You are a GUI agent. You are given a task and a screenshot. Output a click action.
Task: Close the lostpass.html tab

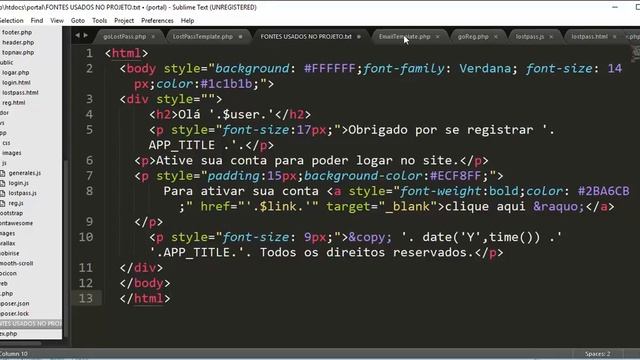pyautogui.click(x=614, y=37)
